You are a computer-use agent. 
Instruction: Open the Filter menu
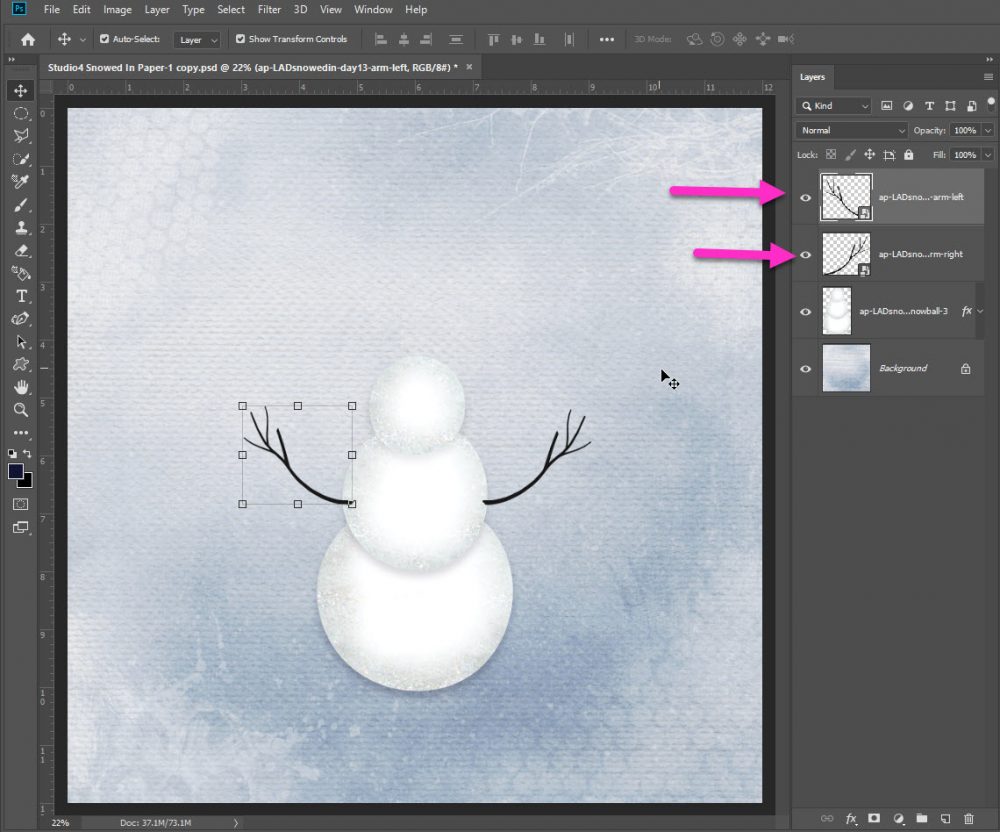(x=269, y=10)
